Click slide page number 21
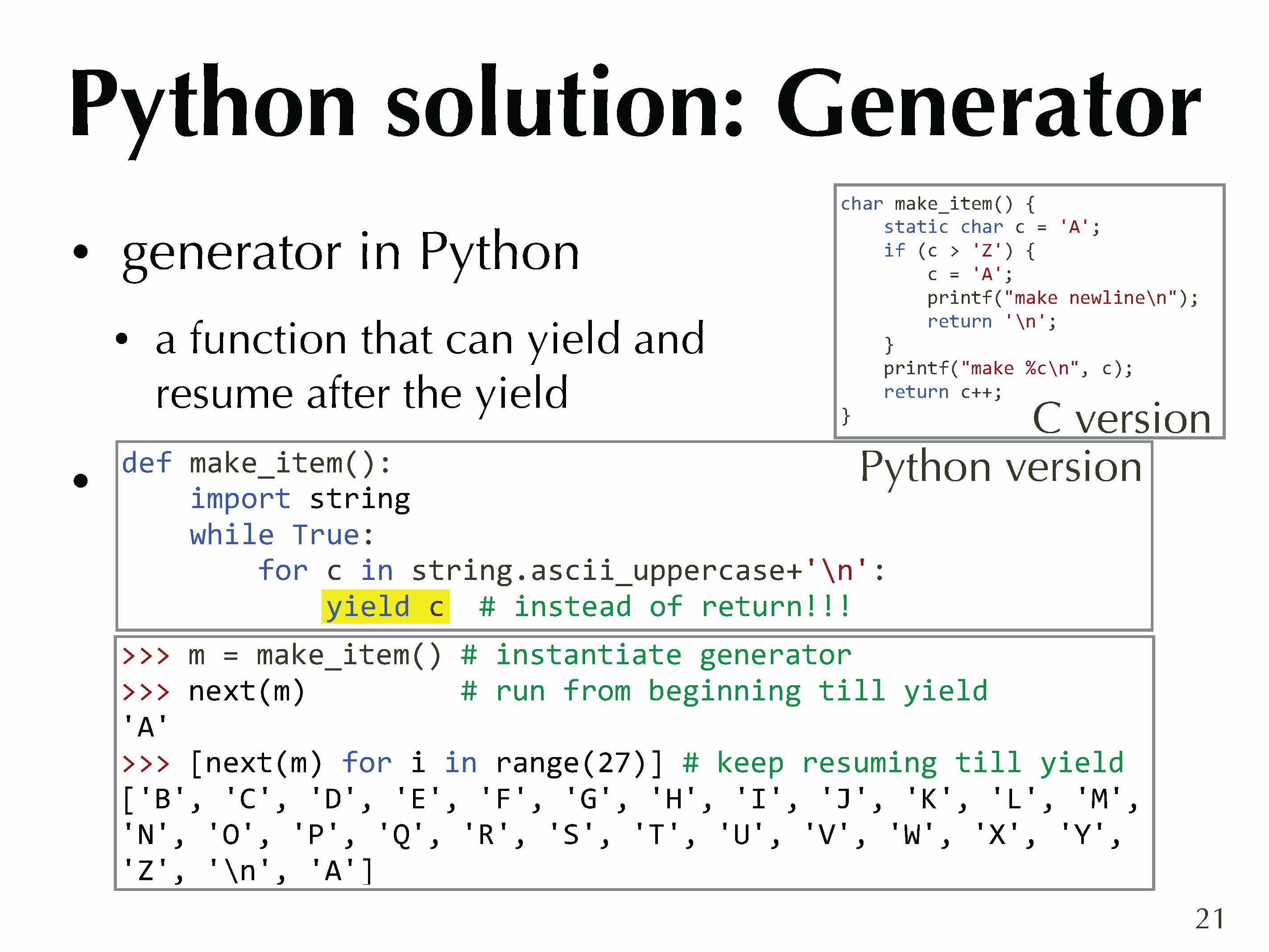 [x=1209, y=919]
